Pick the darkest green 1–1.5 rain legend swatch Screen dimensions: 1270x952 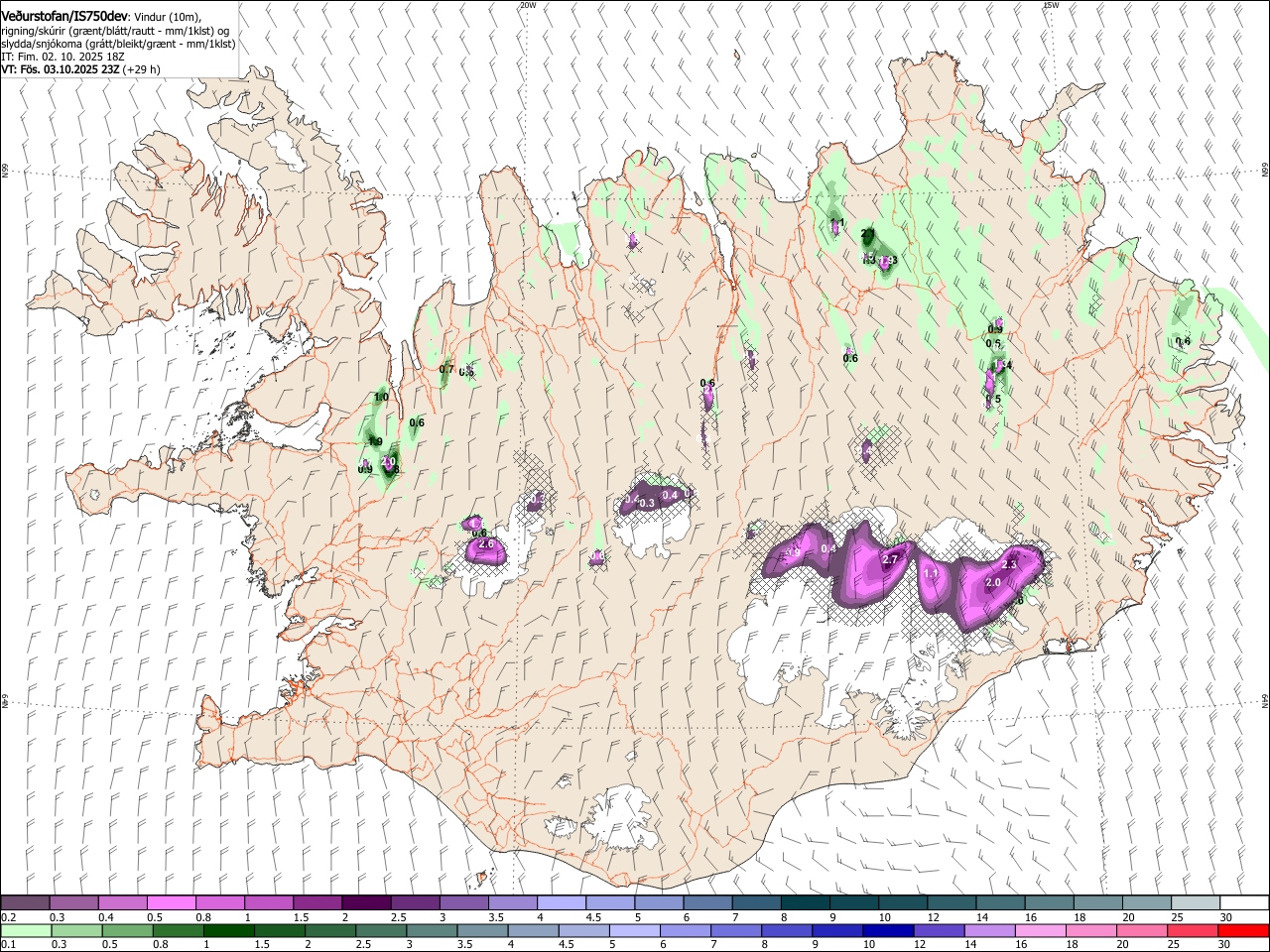[228, 931]
